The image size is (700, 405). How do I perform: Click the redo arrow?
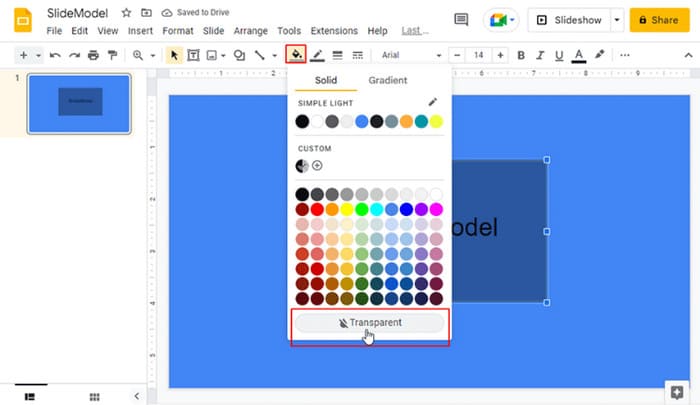(74, 55)
